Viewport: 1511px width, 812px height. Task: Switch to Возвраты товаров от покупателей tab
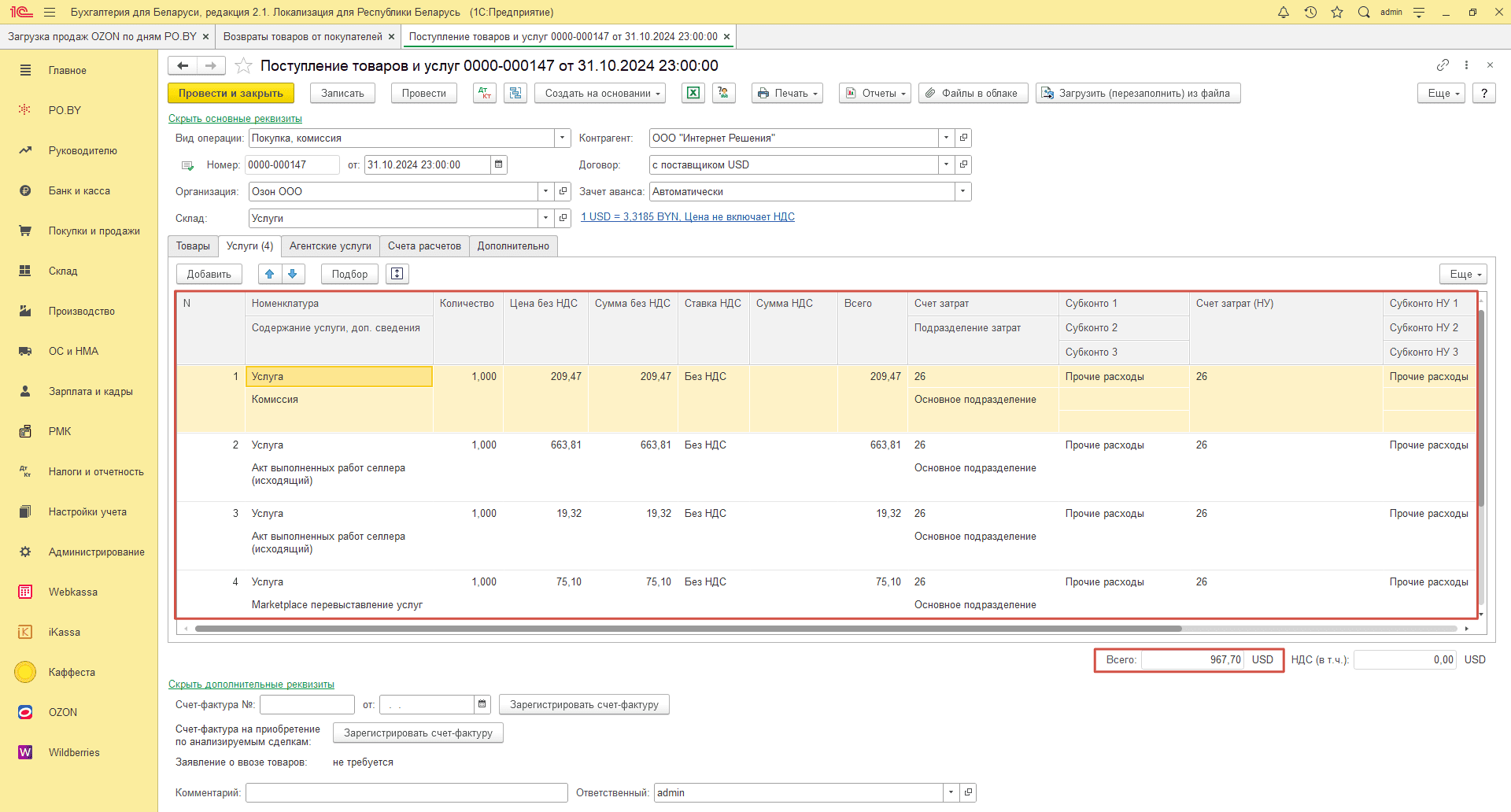(303, 36)
